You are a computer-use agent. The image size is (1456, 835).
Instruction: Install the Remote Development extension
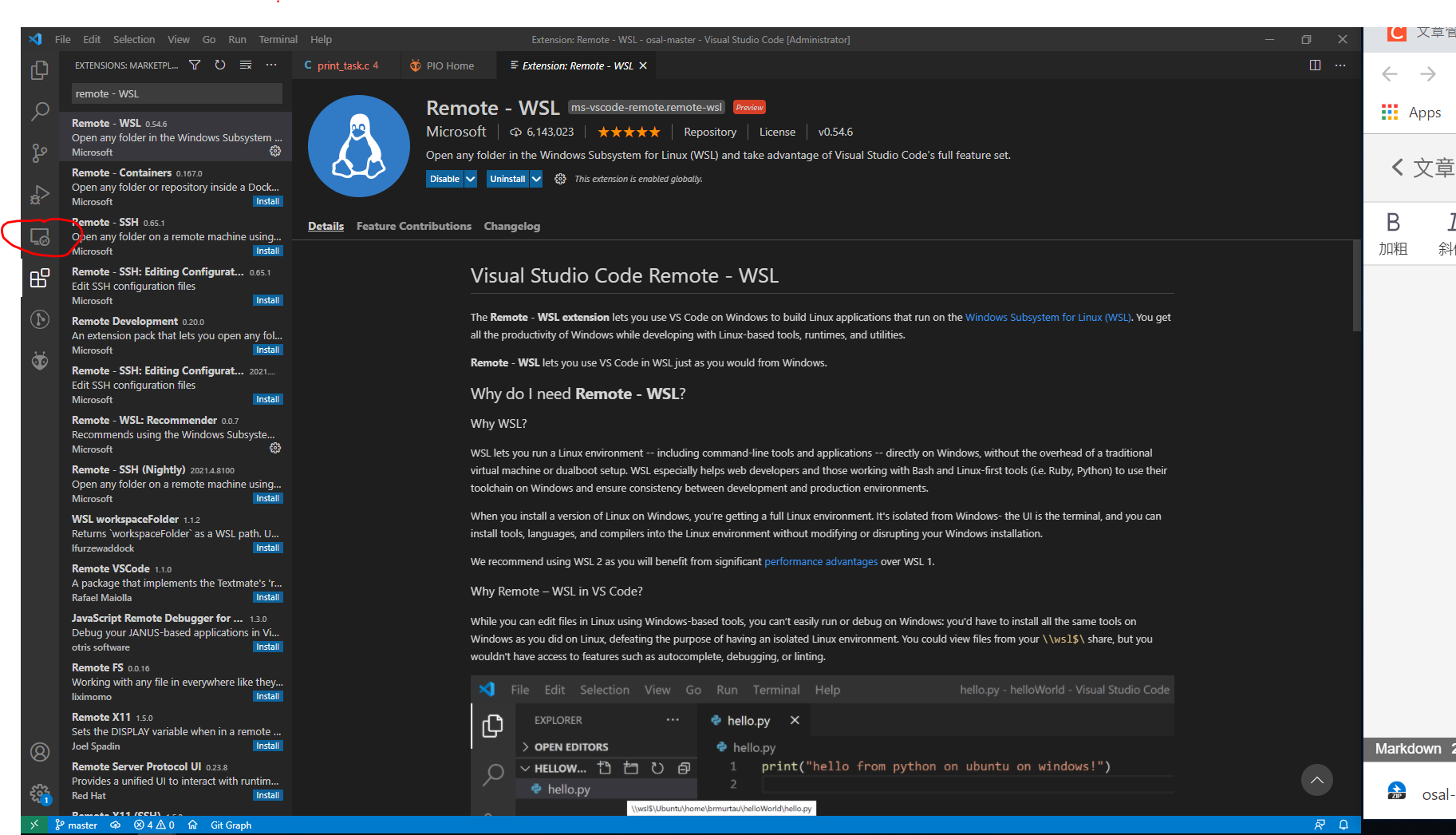268,350
